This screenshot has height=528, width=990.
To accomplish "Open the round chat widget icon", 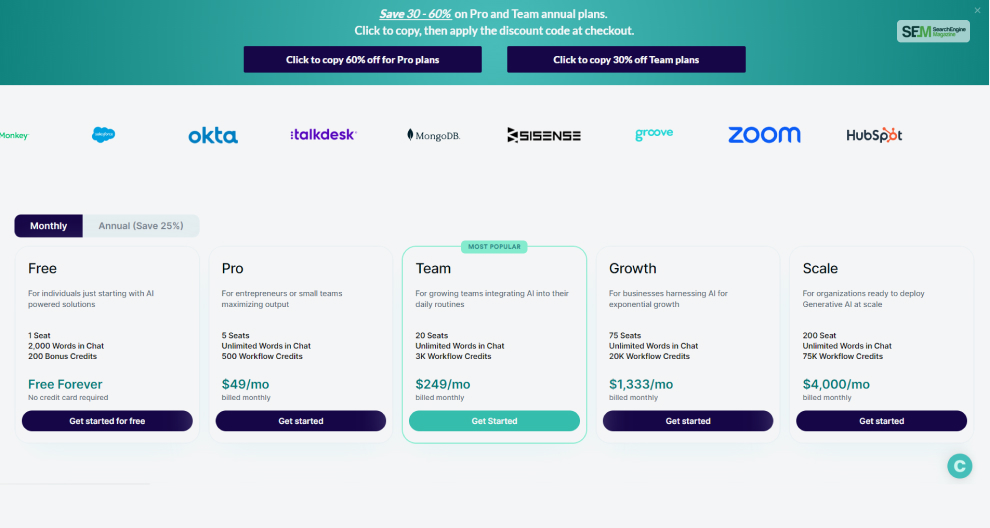I will click(x=960, y=466).
